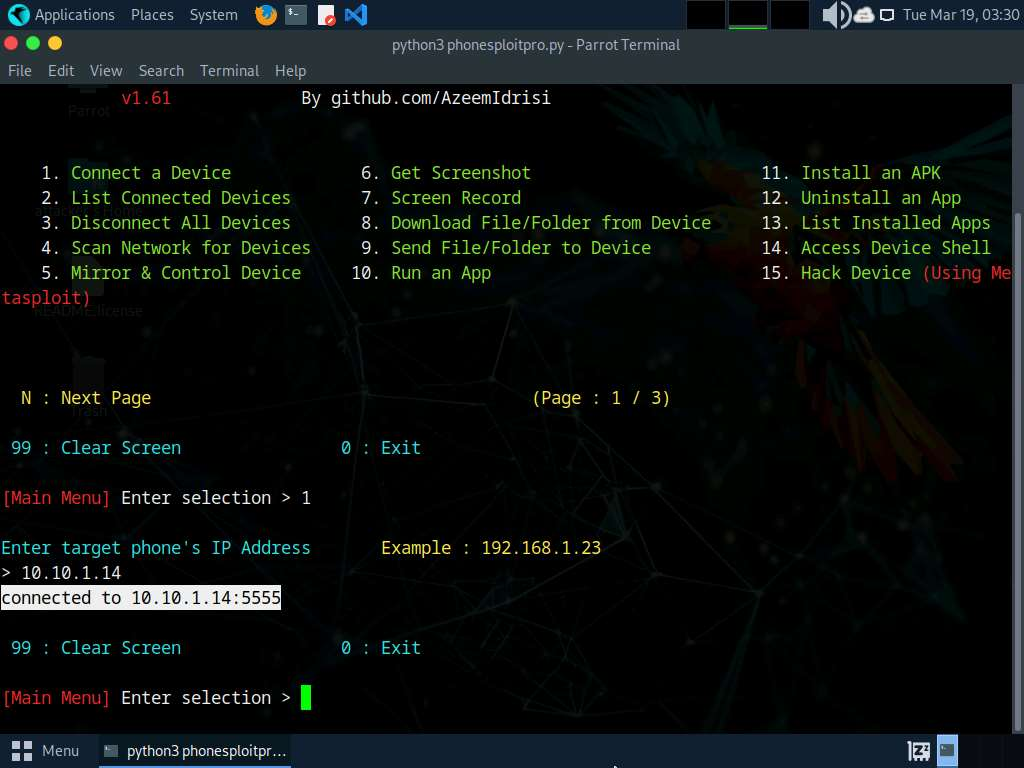Click the display/network tray icon
Screen dimensions: 1024x768
887,15
